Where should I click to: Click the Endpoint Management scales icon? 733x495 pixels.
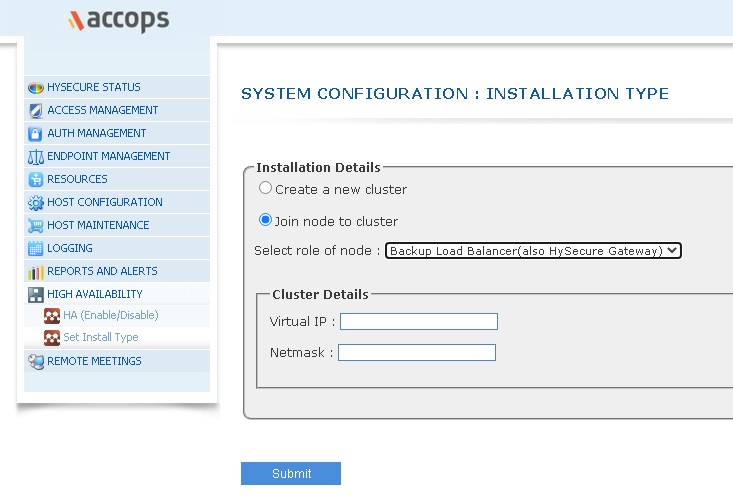pyautogui.click(x=36, y=157)
